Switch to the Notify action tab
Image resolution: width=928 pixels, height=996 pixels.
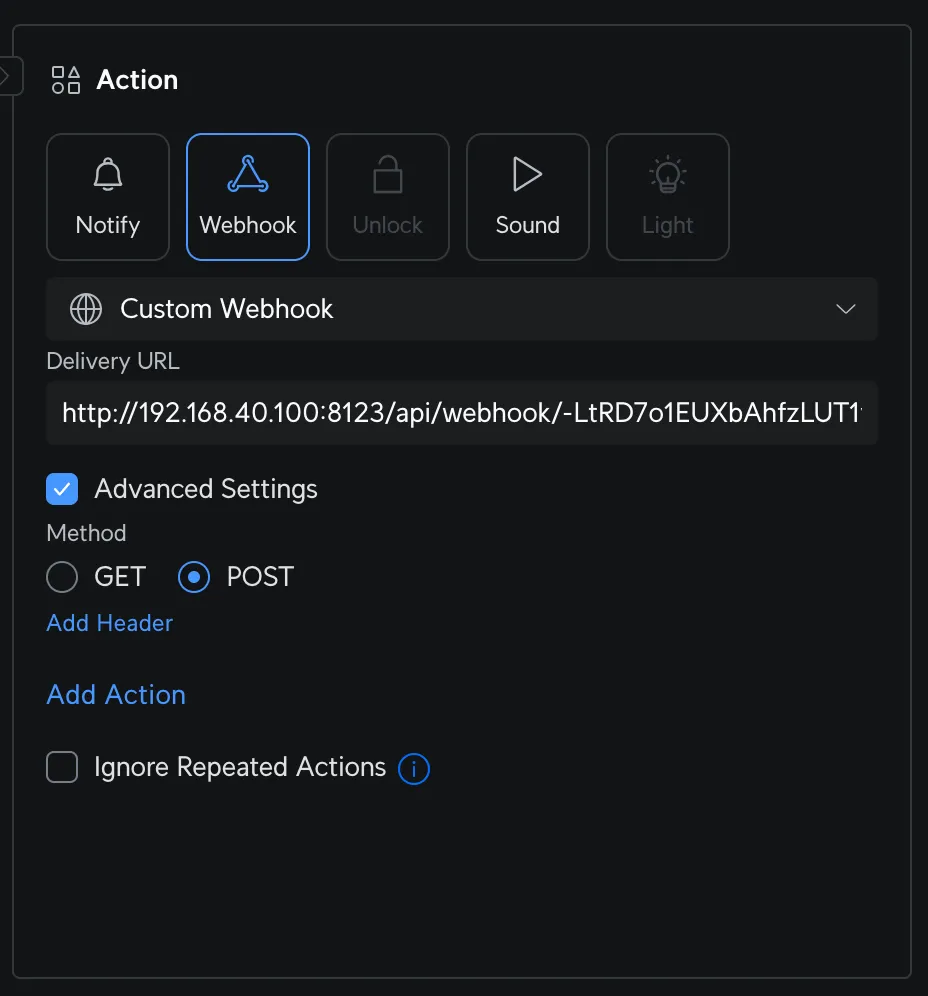[108, 197]
